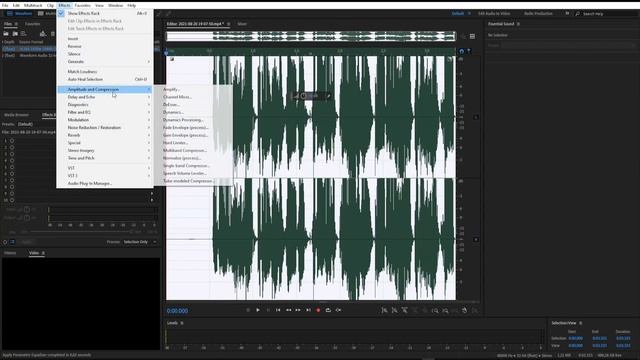Click the Default workspace button
This screenshot has height=360, width=640.
458,13
